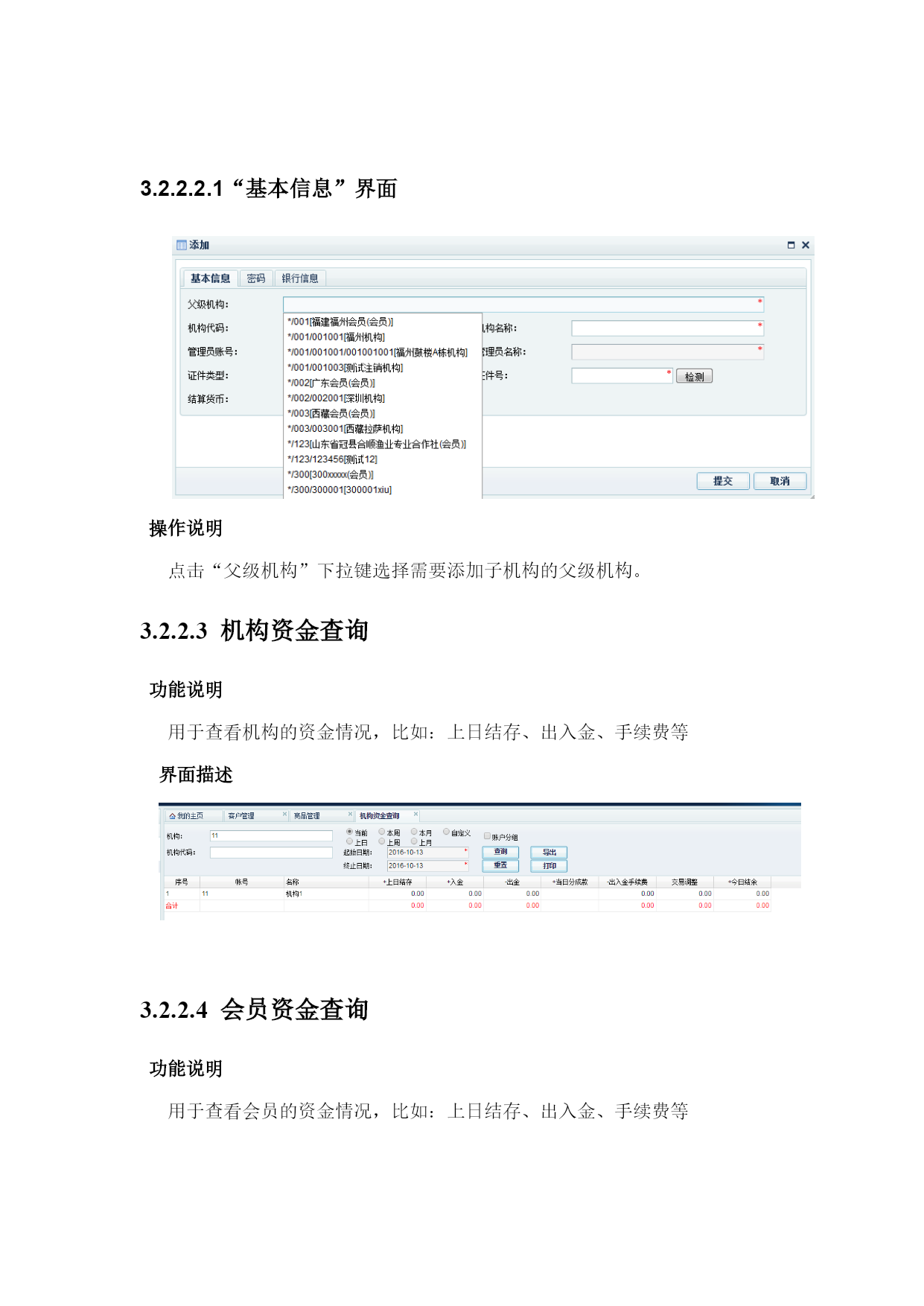Select the 本月 radio button

[x=414, y=832]
